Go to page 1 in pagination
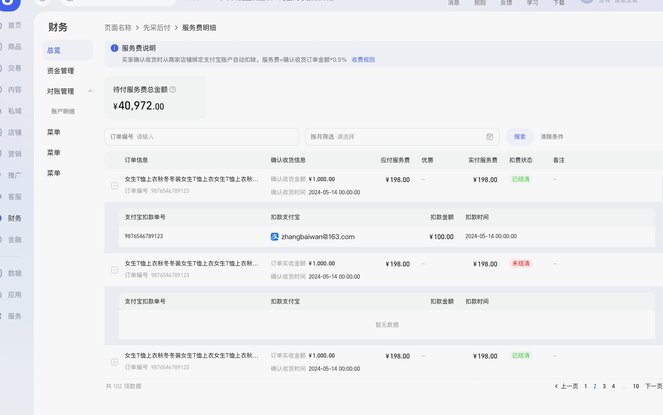The width and height of the screenshot is (663, 415). click(x=586, y=386)
